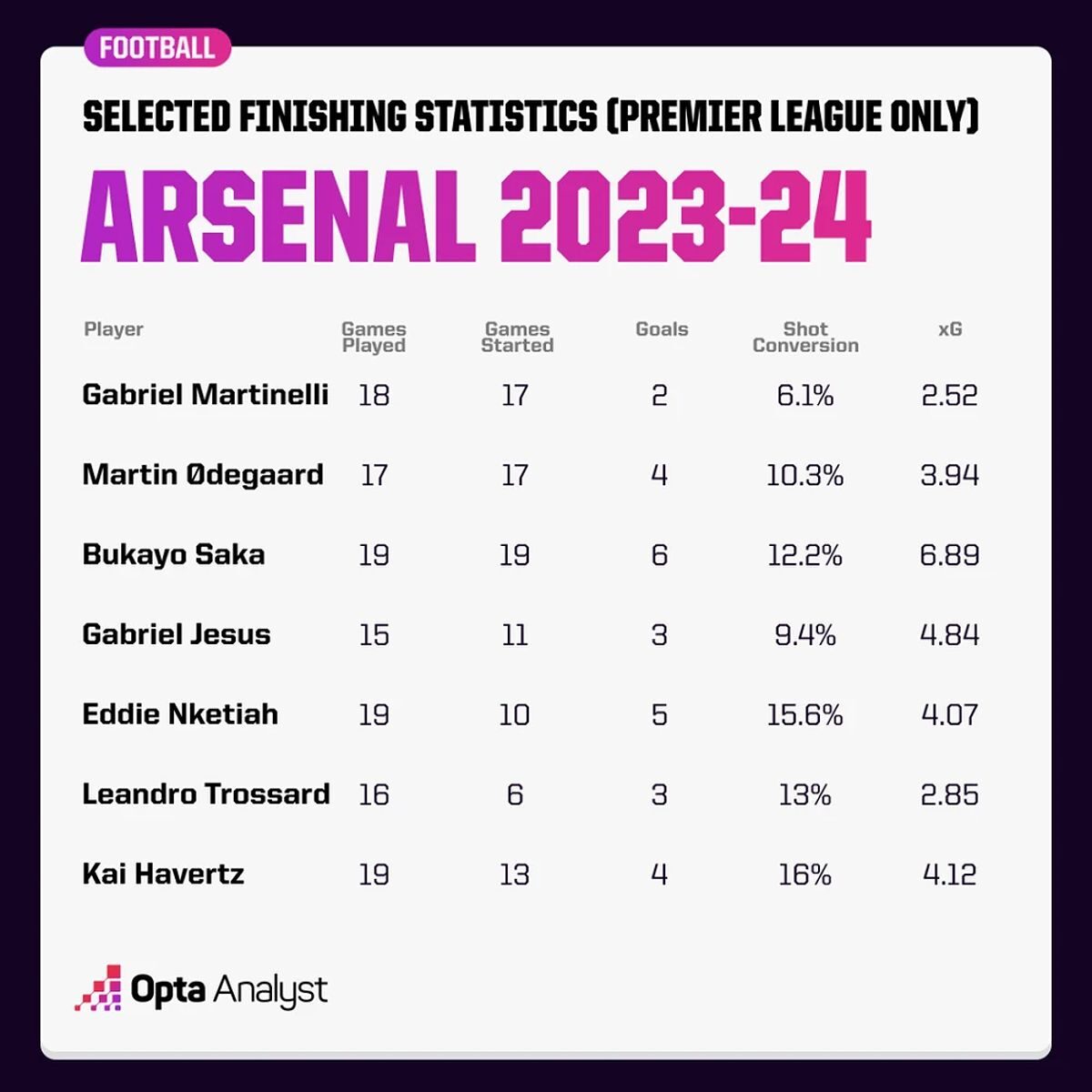Select Gabriel Jesus in the table
The width and height of the screenshot is (1092, 1092).
pos(177,634)
